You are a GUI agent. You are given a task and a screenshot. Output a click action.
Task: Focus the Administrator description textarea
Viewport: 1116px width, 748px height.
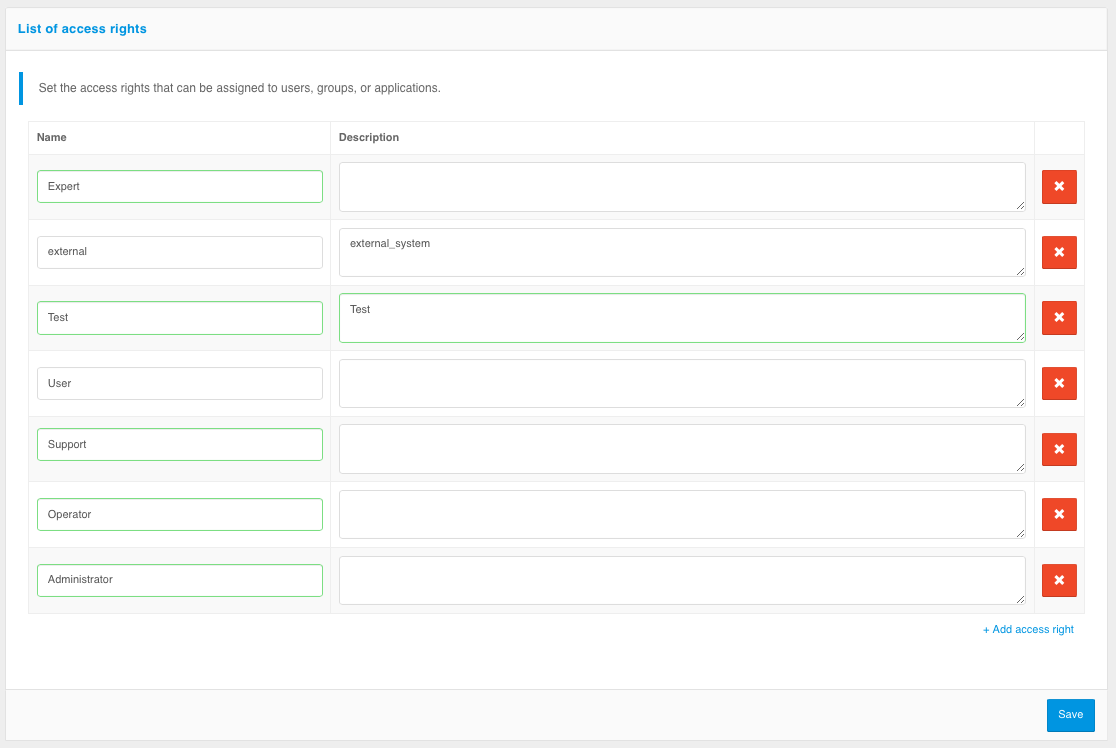[x=682, y=580]
